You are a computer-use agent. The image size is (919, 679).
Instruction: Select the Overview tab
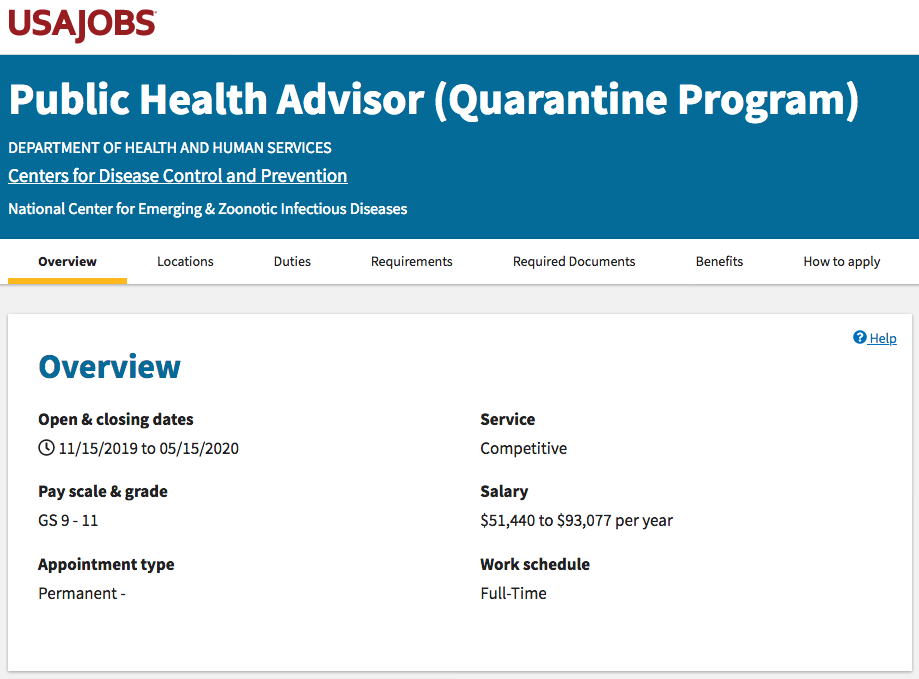[67, 262]
